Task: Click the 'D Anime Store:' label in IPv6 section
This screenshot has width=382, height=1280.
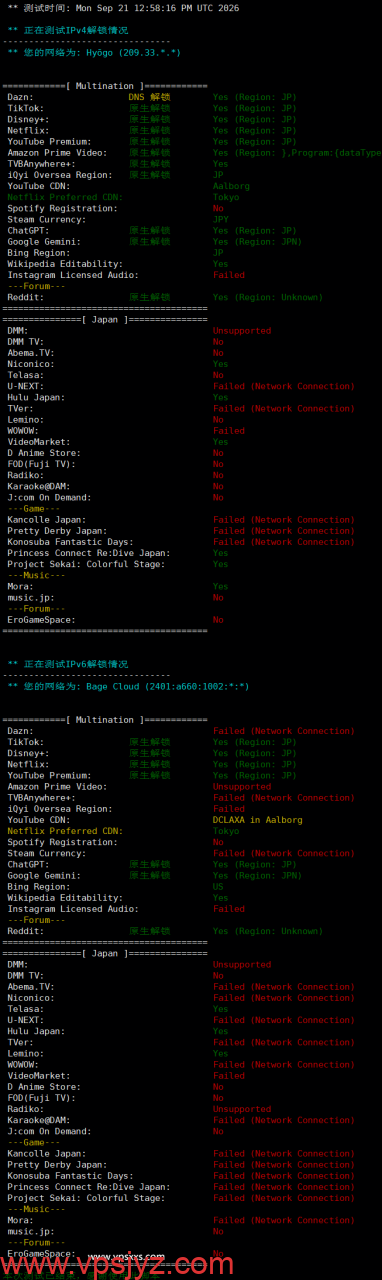Action: 44,1087
